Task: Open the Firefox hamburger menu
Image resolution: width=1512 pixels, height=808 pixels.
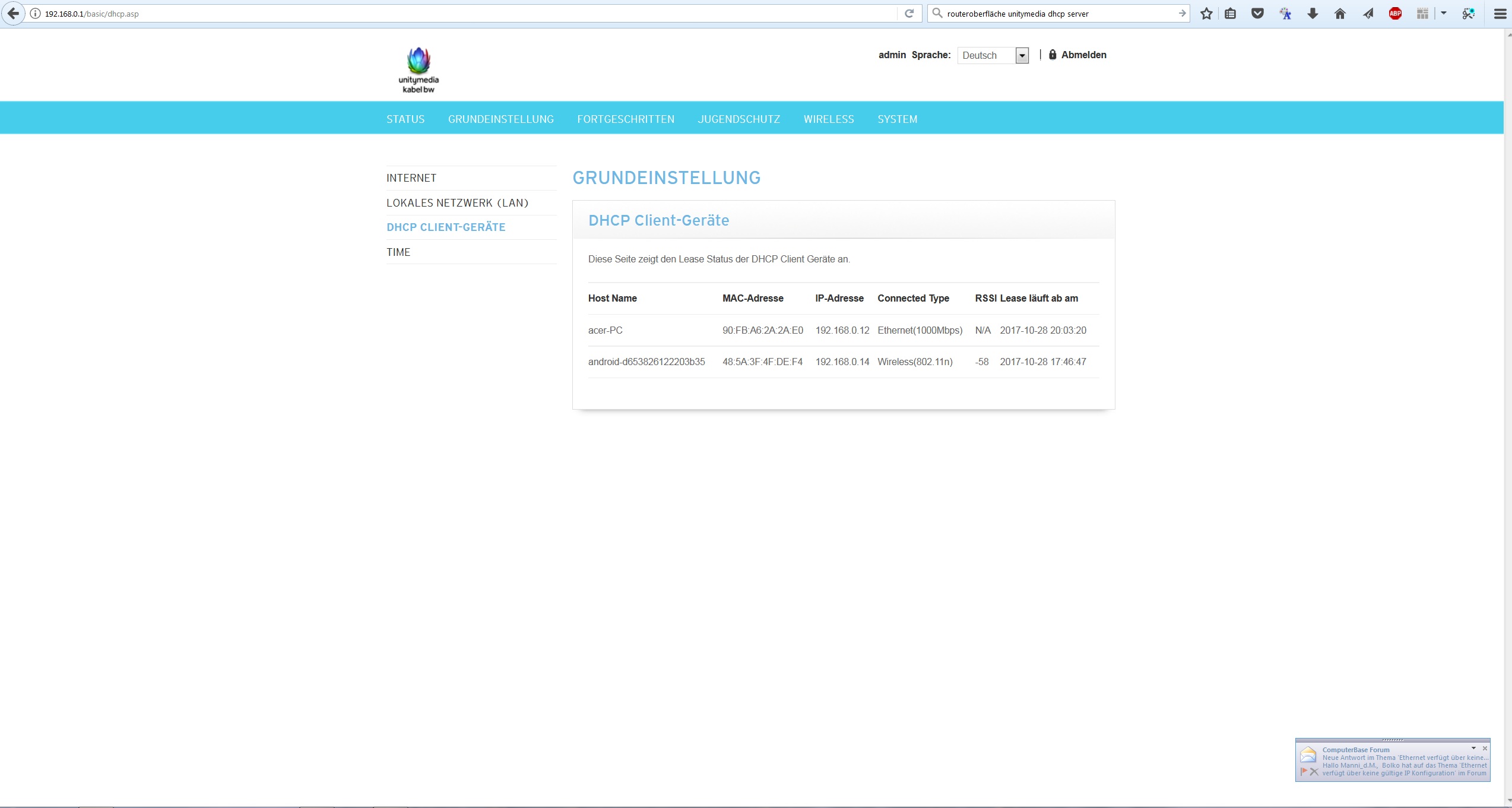Action: [x=1500, y=14]
